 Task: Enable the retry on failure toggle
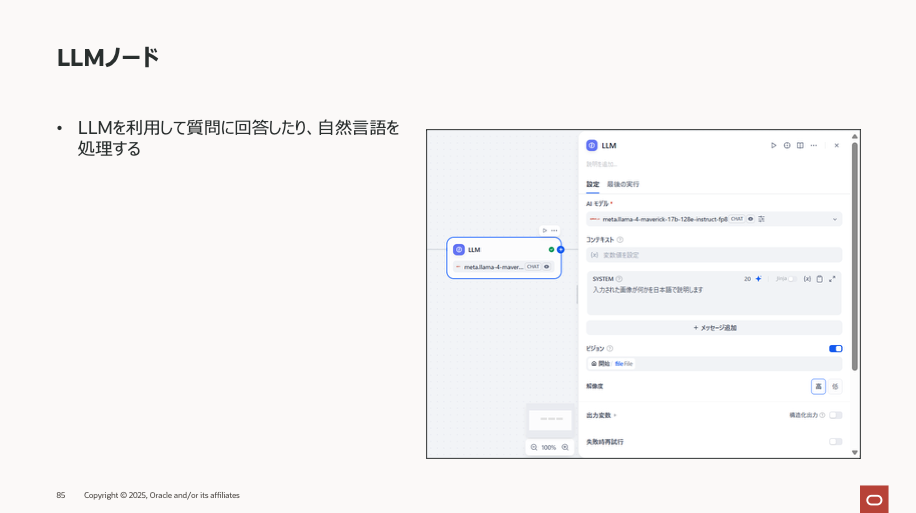point(835,442)
